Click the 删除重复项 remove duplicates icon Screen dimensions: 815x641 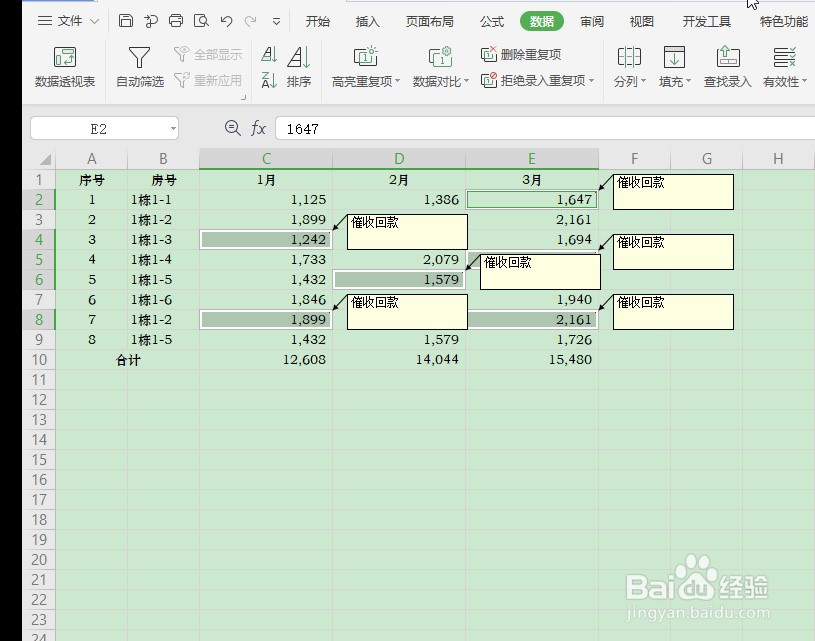pos(522,54)
